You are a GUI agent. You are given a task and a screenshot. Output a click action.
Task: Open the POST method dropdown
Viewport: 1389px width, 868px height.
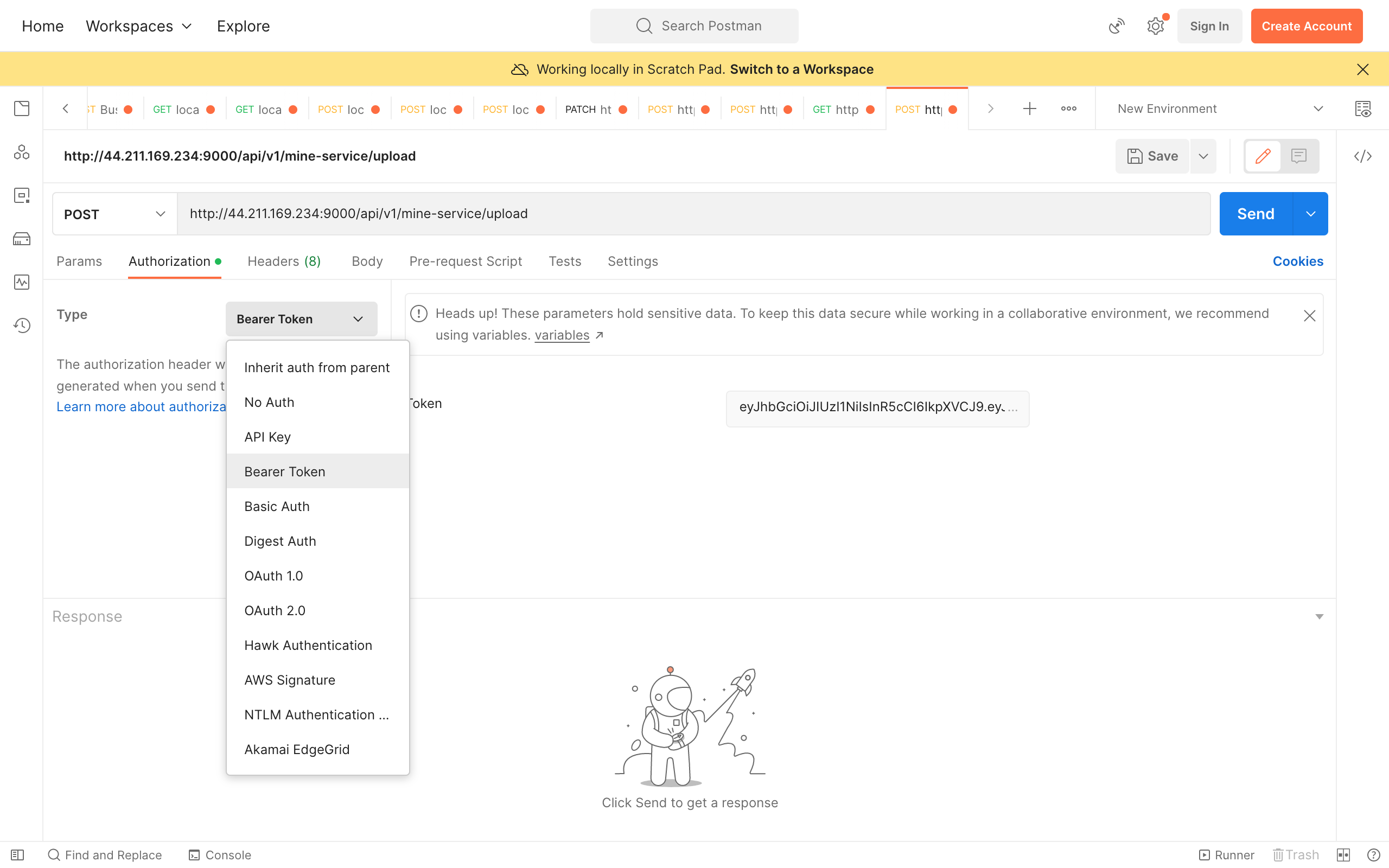(114, 214)
